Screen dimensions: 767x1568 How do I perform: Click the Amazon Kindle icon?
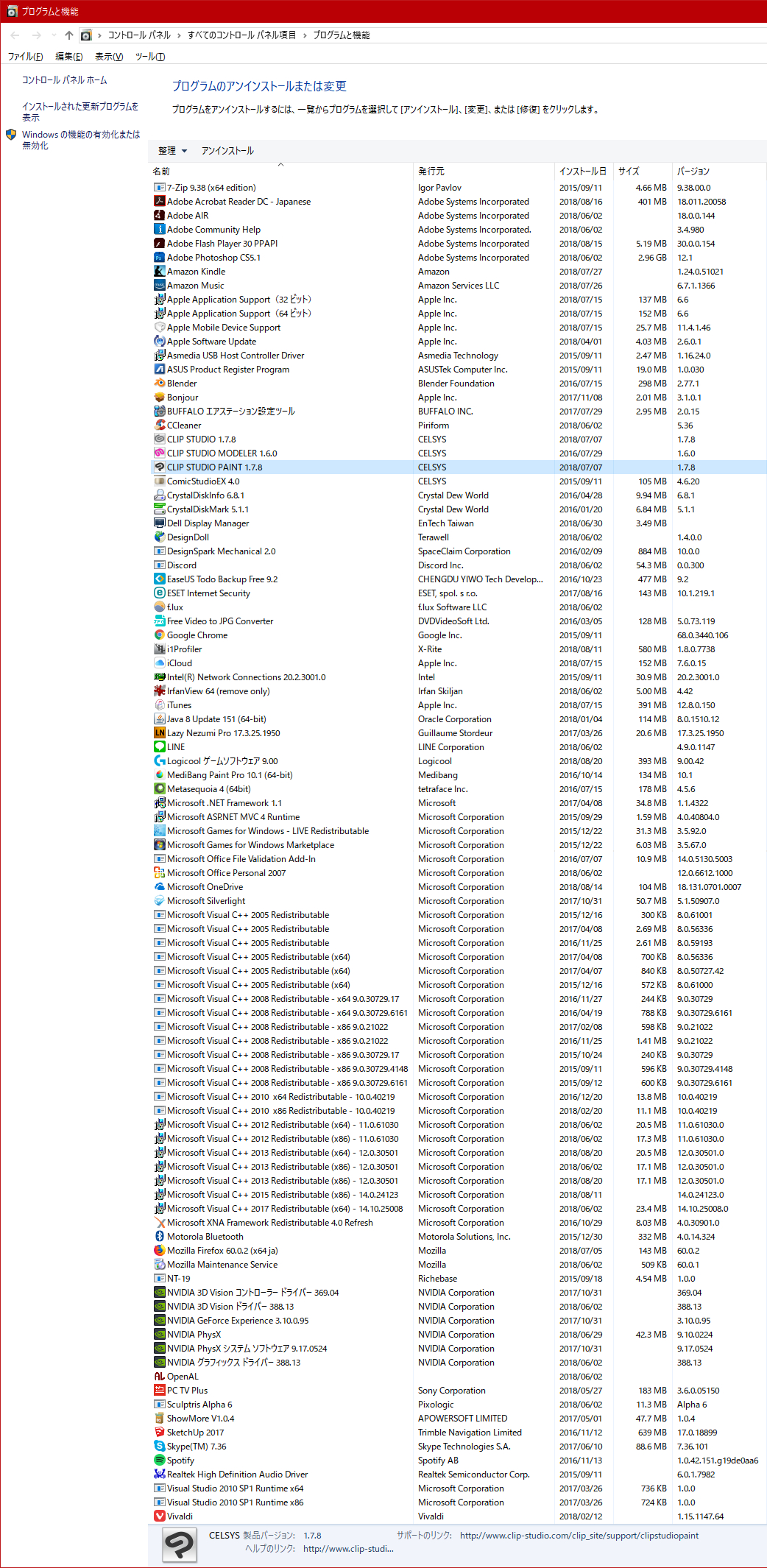click(x=159, y=272)
